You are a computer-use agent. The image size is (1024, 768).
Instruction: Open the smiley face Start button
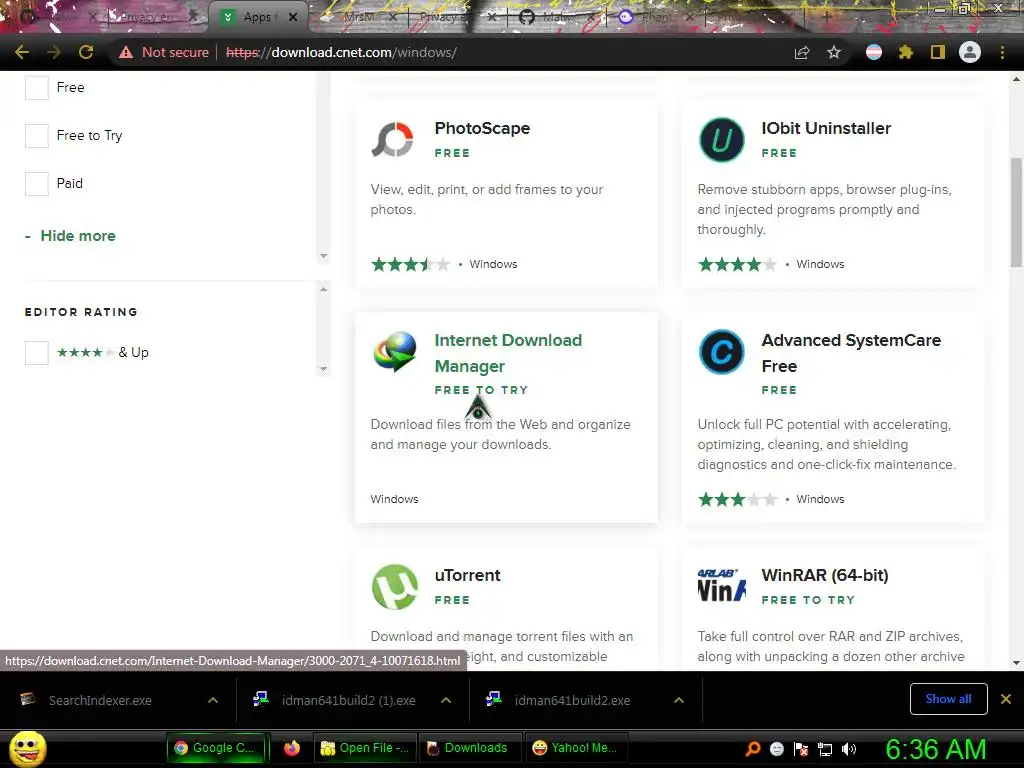pos(27,748)
